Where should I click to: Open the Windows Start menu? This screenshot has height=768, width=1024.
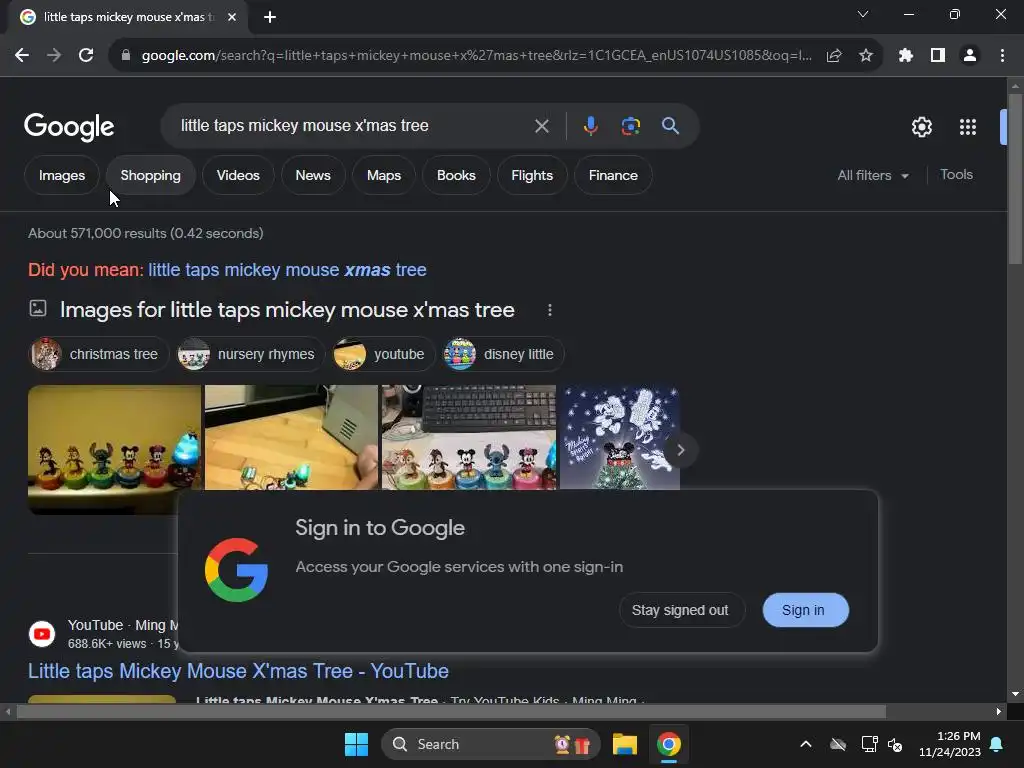pos(356,744)
